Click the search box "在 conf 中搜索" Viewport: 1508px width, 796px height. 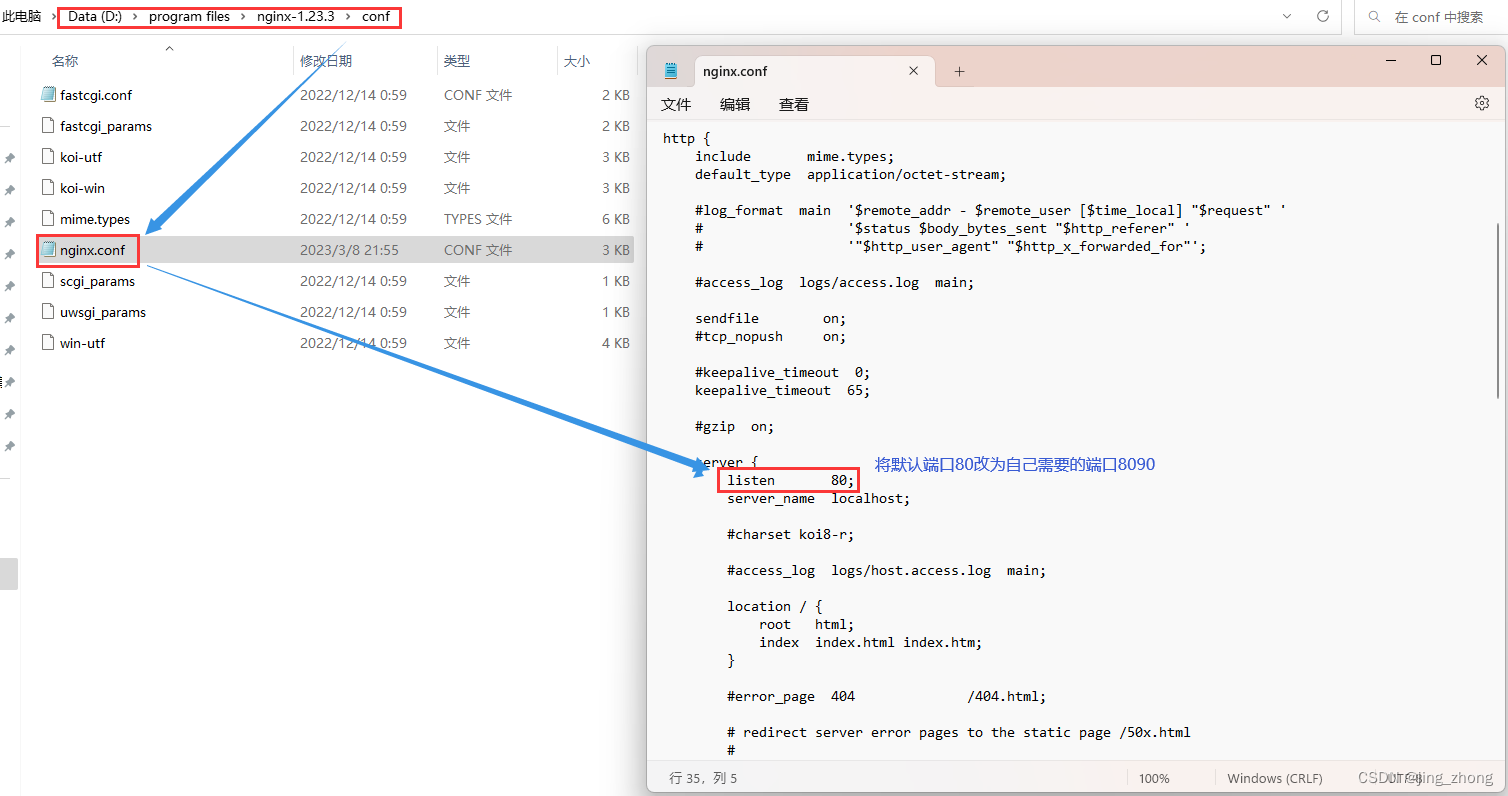1439,17
